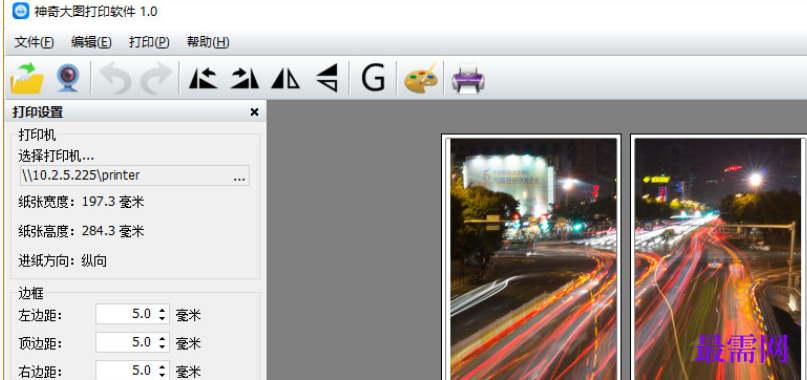Increase 左边距 value with up arrow
This screenshot has width=807, height=380.
pos(163,310)
